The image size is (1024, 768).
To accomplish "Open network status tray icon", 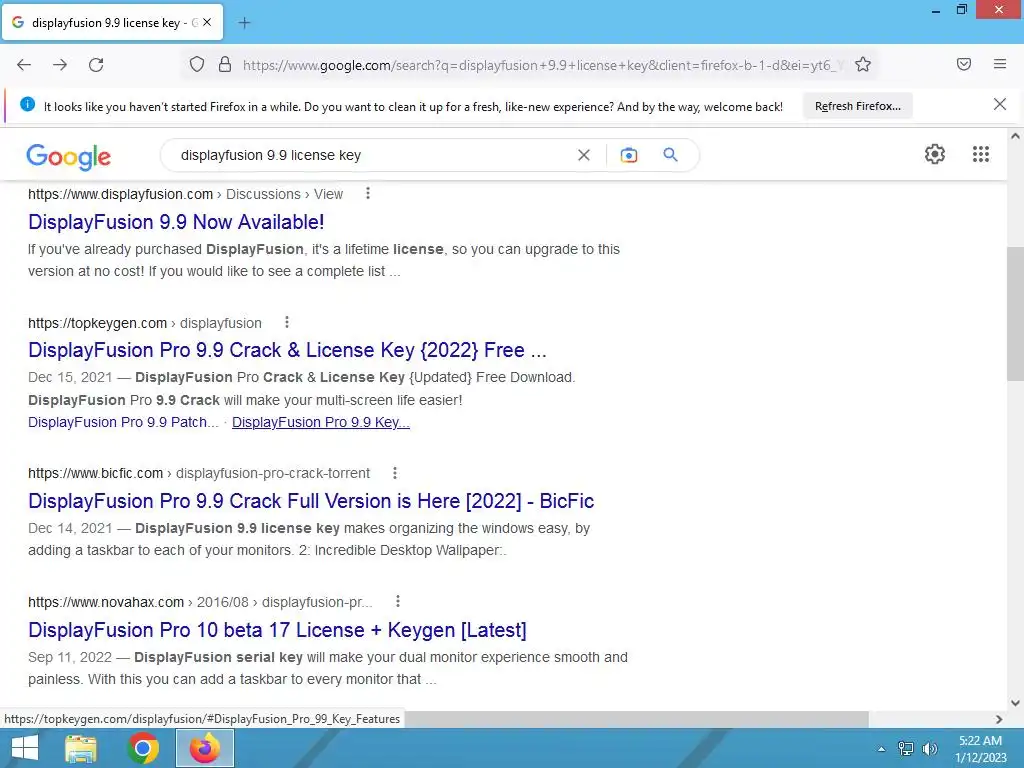I will pos(906,749).
